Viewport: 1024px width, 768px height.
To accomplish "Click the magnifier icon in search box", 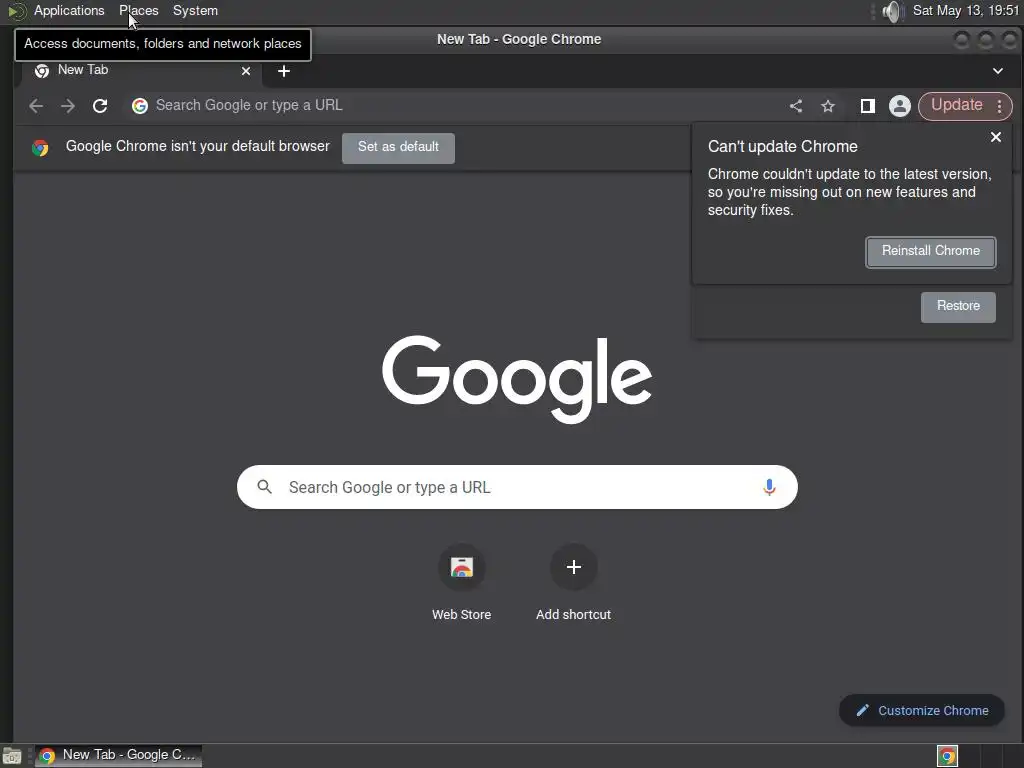I will tap(264, 487).
